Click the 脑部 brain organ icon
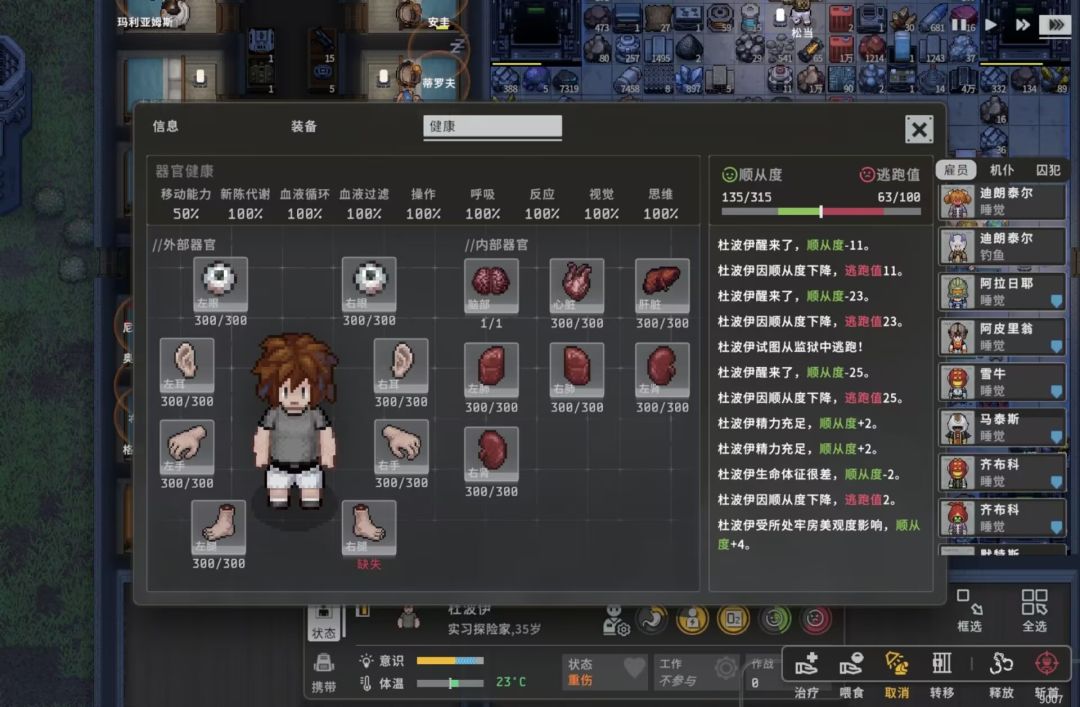The image size is (1080, 707). 491,286
